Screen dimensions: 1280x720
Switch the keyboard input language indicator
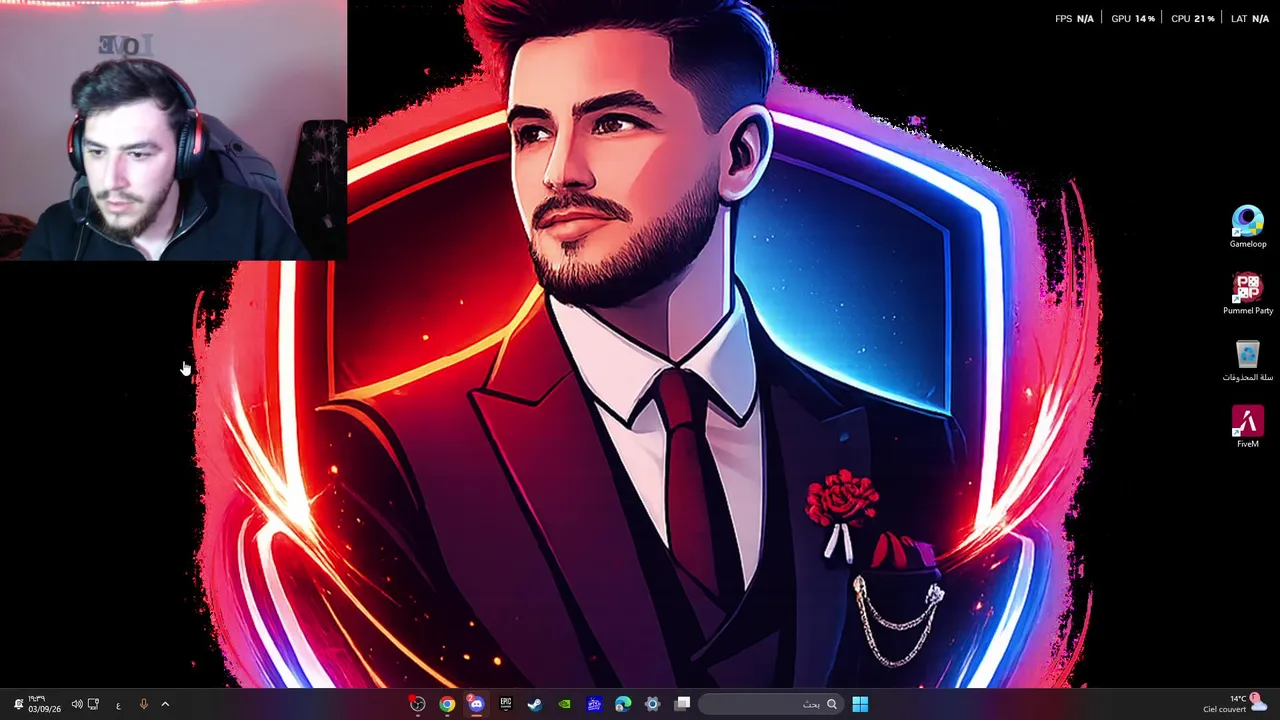pos(118,705)
